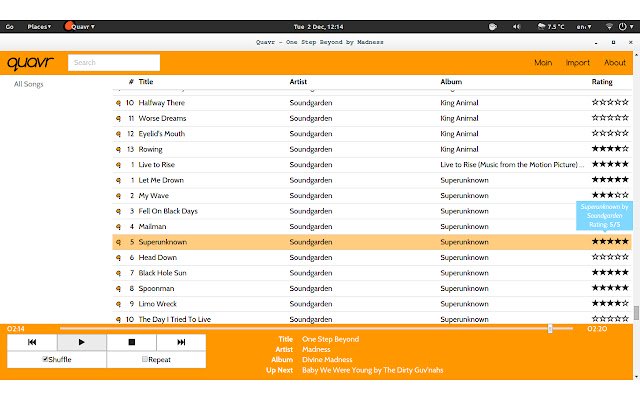The height and width of the screenshot is (400, 640).
Task: Select All Songs in the sidebar
Action: click(29, 84)
